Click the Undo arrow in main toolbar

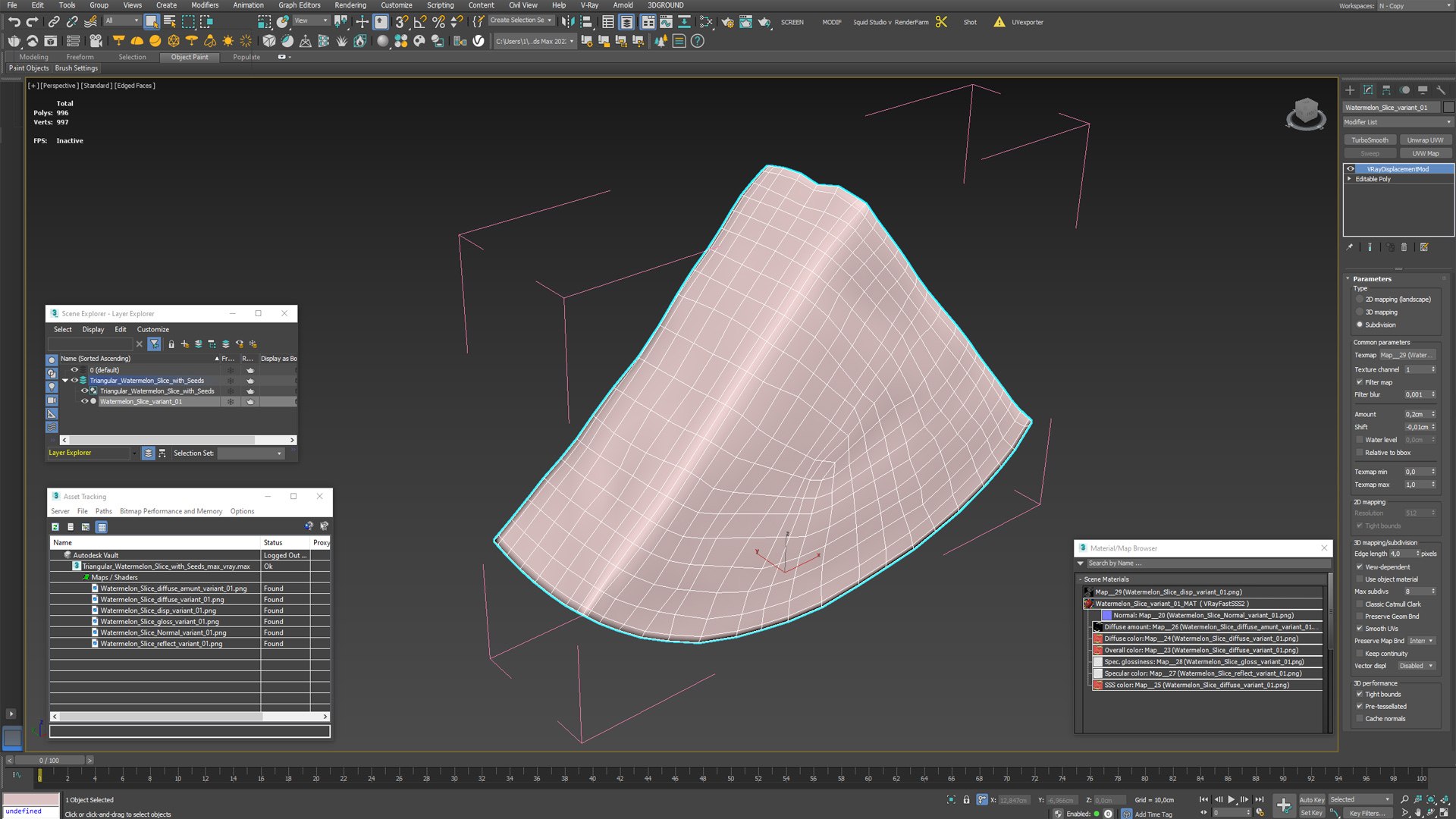(x=14, y=22)
